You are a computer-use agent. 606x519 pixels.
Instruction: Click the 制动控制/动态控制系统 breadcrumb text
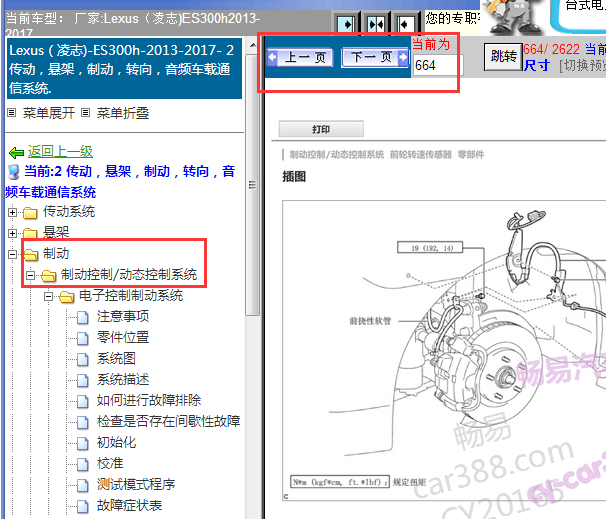click(337, 155)
